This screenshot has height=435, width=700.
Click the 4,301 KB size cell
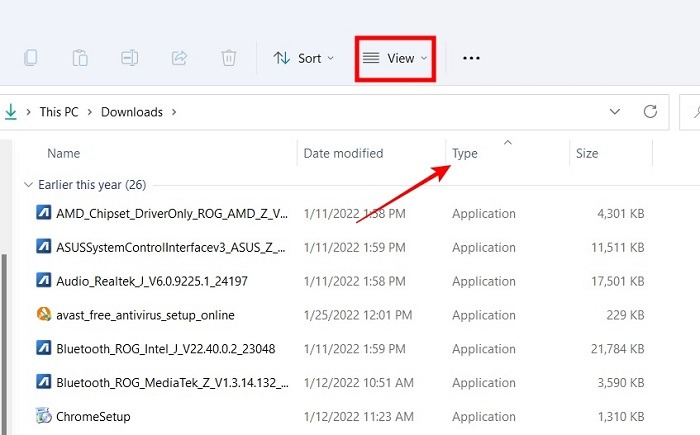coord(621,213)
